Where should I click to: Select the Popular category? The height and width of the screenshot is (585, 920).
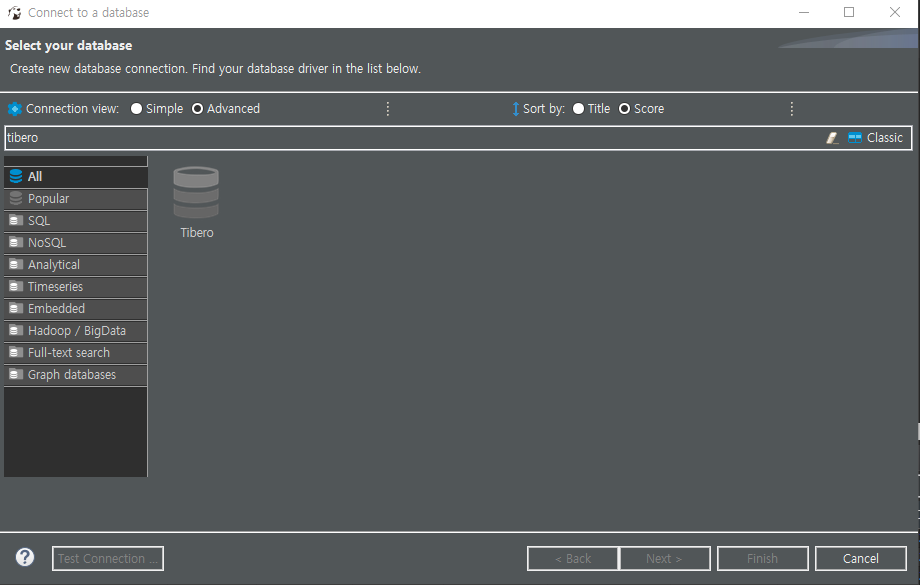click(76, 199)
